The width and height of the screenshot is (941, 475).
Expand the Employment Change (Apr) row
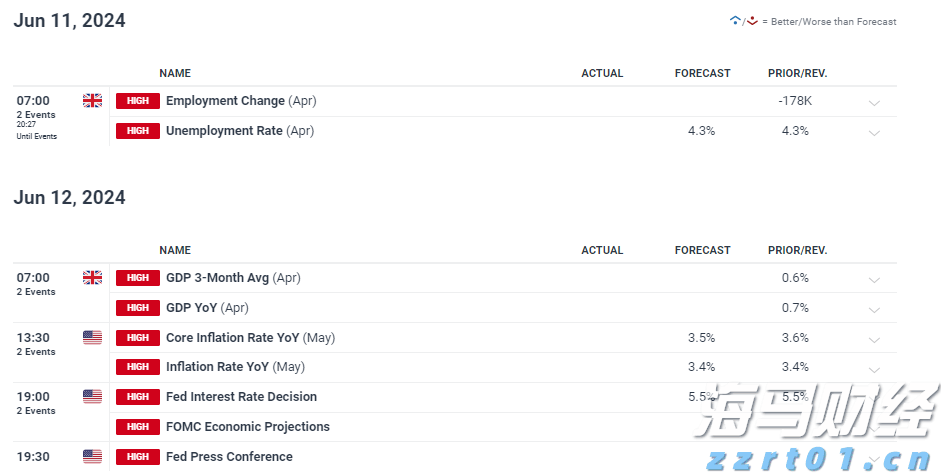tap(874, 102)
